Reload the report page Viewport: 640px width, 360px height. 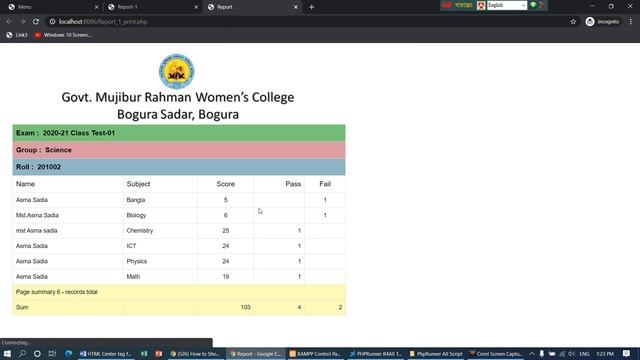(x=36, y=22)
